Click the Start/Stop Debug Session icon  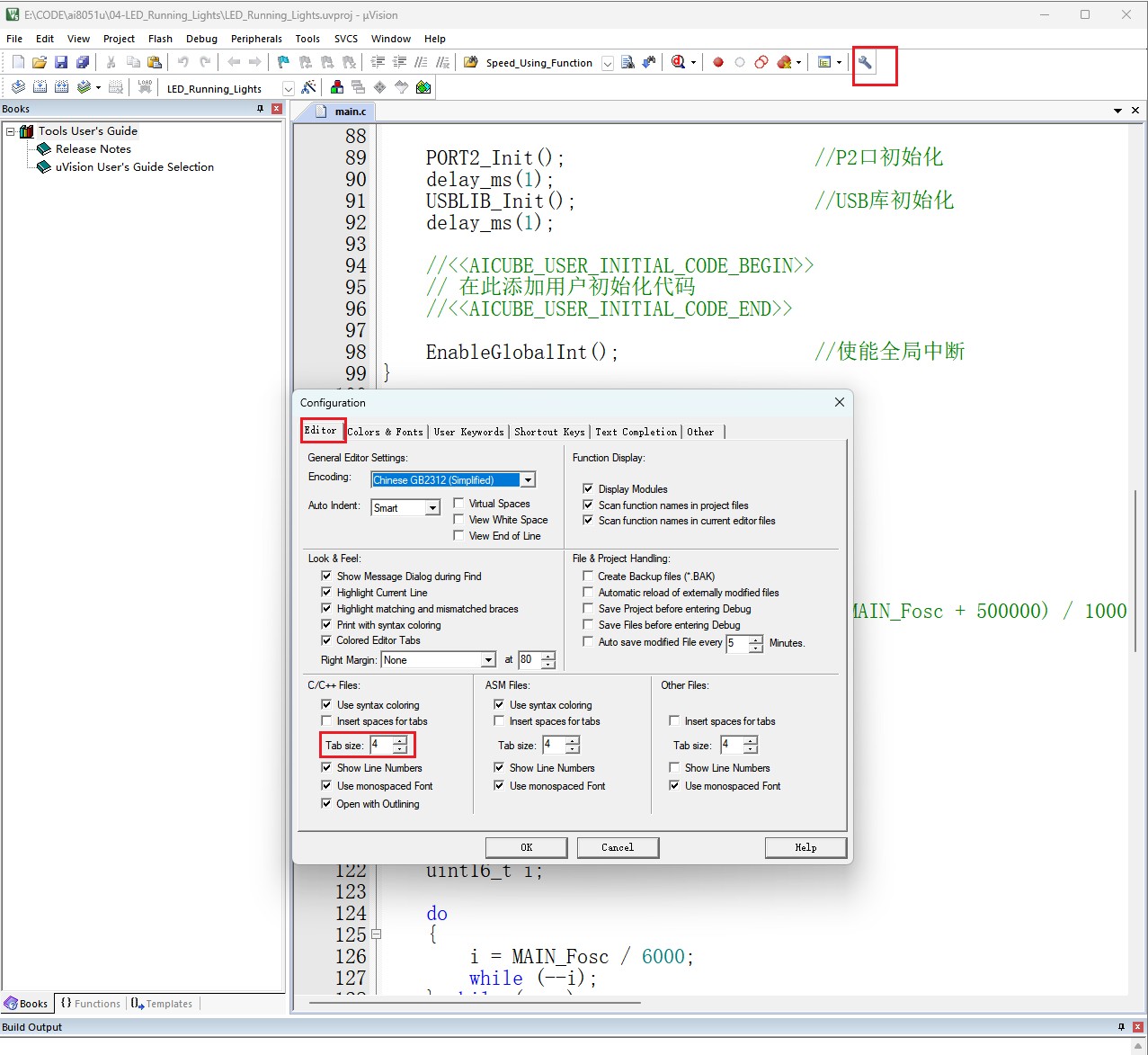(679, 62)
